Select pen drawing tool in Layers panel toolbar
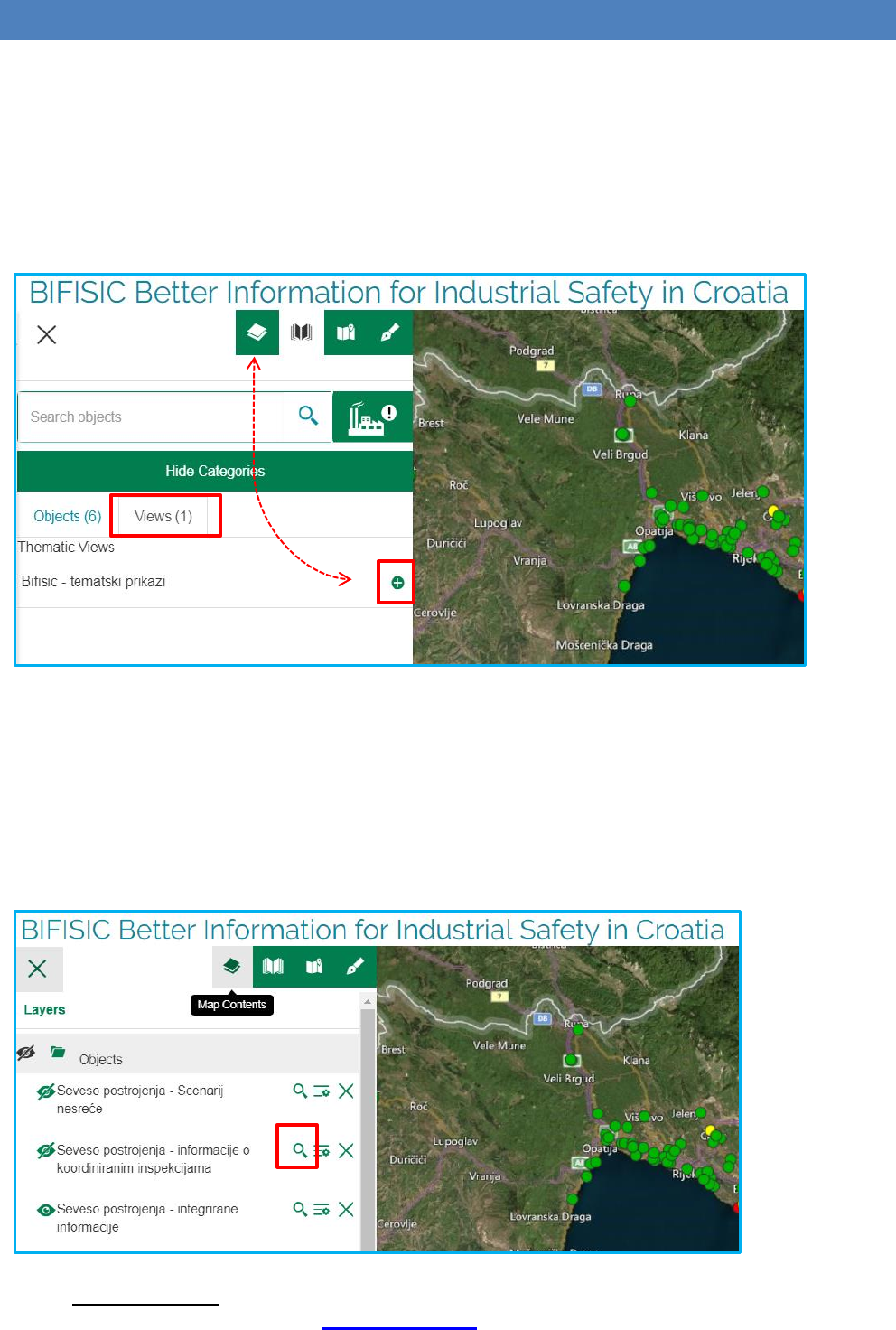This screenshot has width=896, height=1330. click(x=356, y=967)
